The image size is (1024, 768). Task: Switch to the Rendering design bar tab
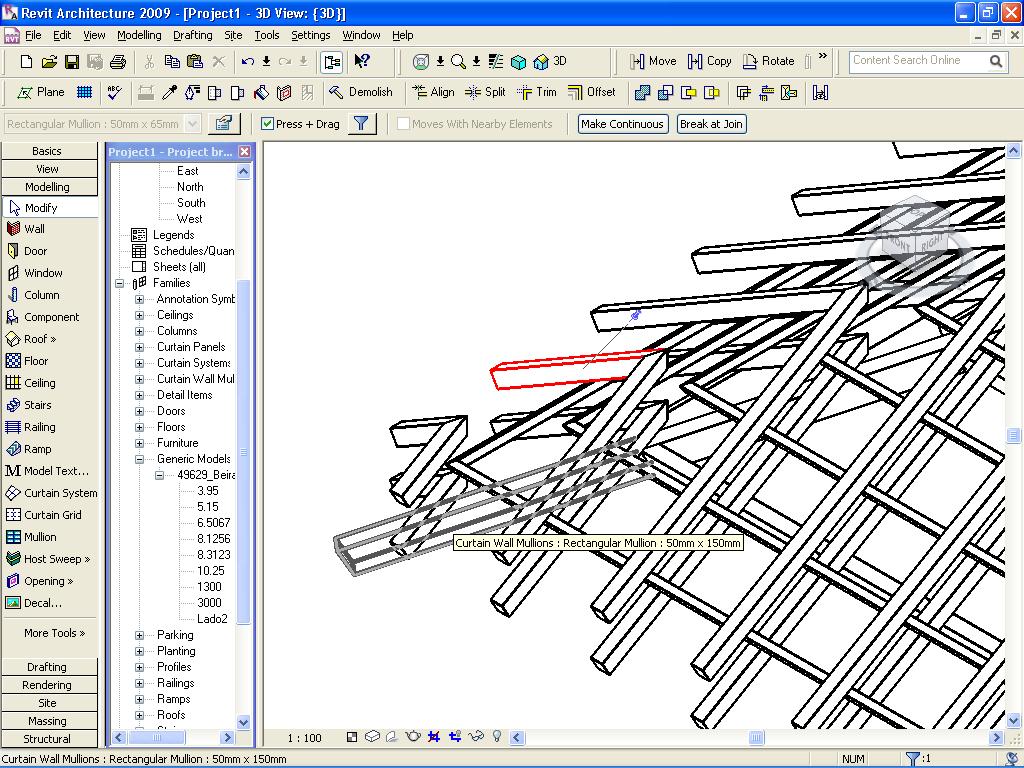tap(47, 685)
